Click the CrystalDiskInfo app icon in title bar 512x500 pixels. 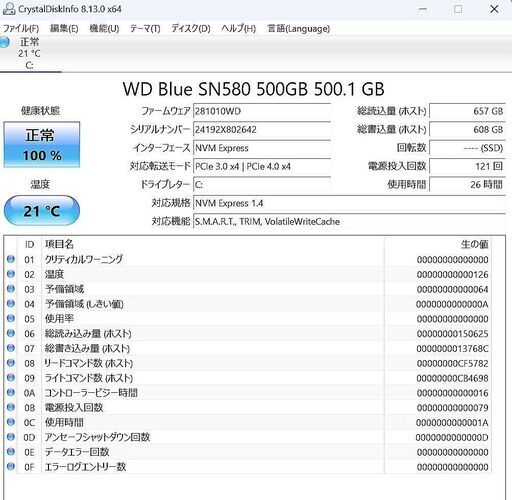pyautogui.click(x=9, y=9)
